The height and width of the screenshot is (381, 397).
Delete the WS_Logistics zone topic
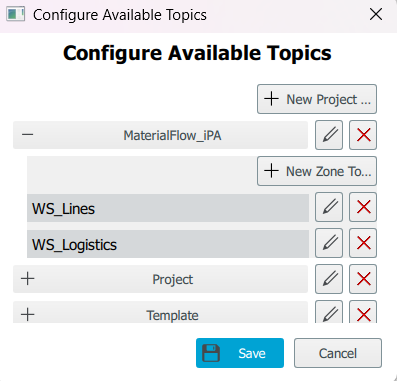(x=363, y=243)
